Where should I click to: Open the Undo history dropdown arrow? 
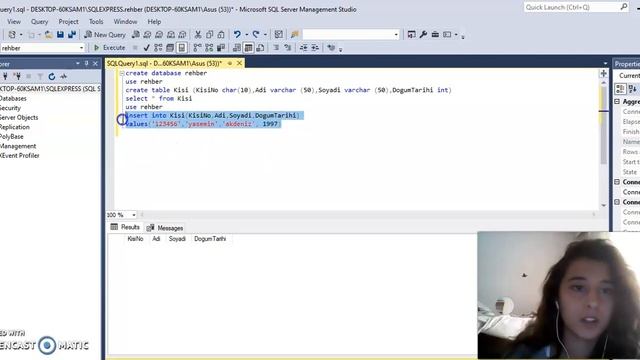point(247,35)
